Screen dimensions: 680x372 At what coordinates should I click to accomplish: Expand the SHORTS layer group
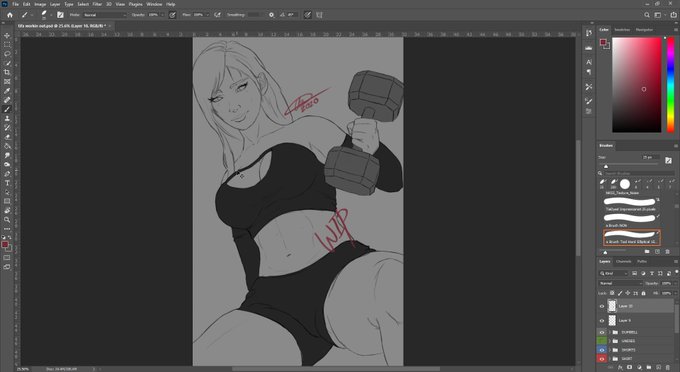(609, 350)
